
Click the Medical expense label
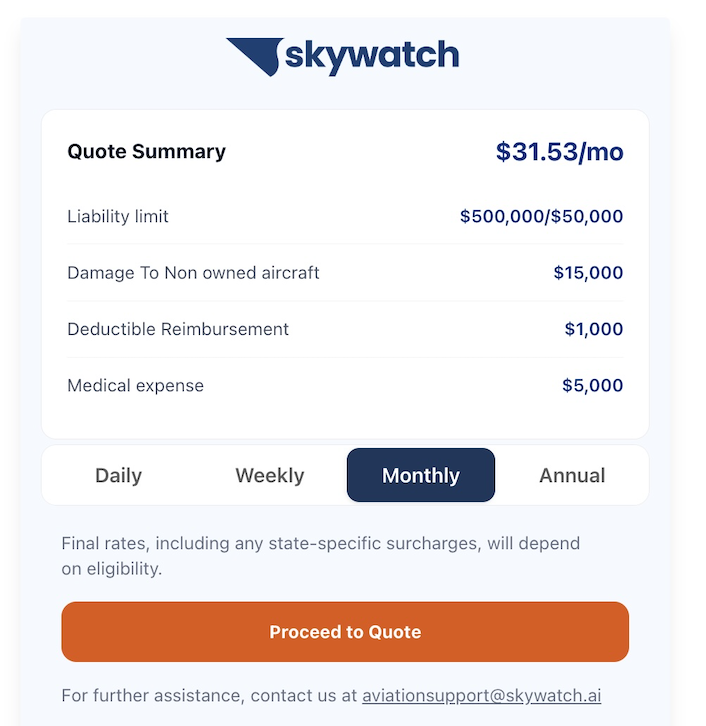135,385
